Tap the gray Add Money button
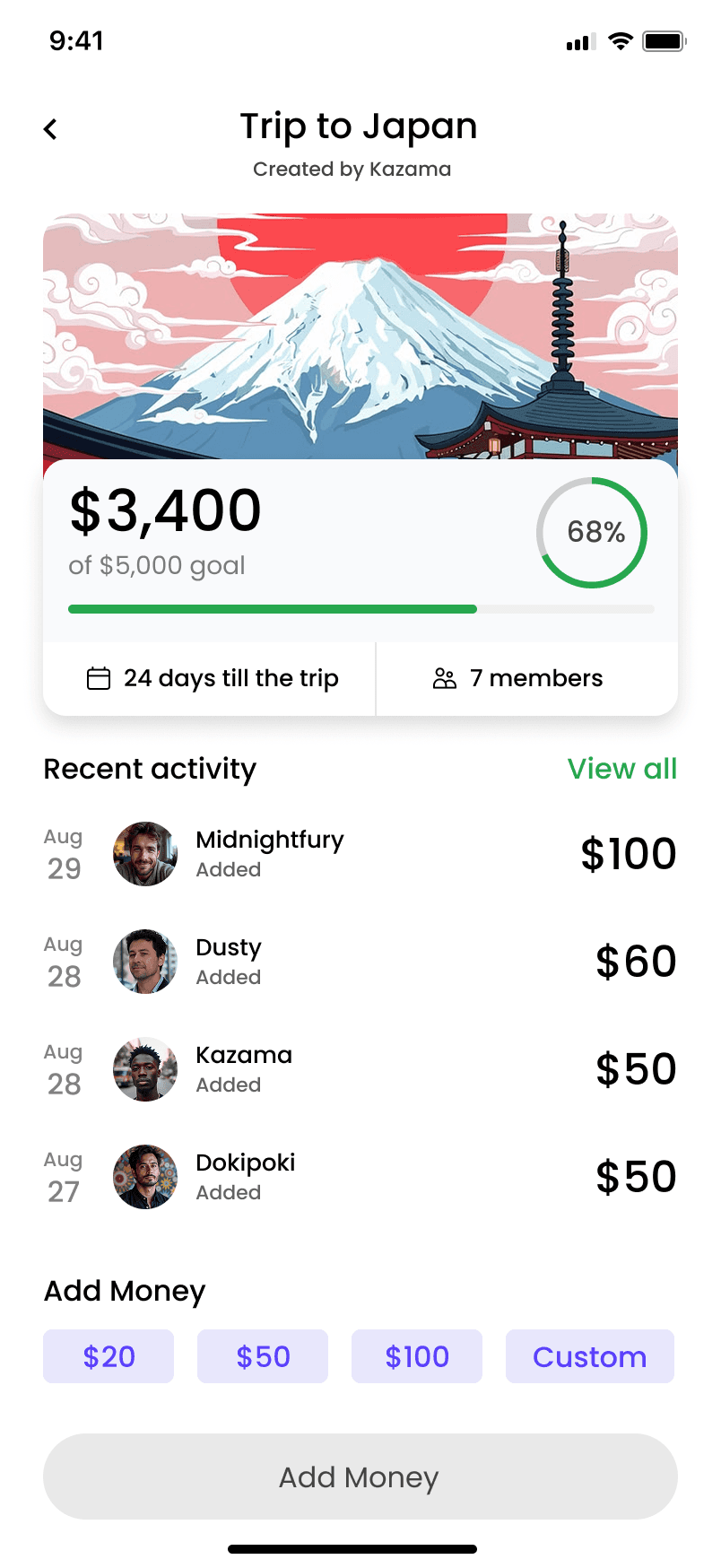The width and height of the screenshot is (721, 1568). [x=360, y=1477]
